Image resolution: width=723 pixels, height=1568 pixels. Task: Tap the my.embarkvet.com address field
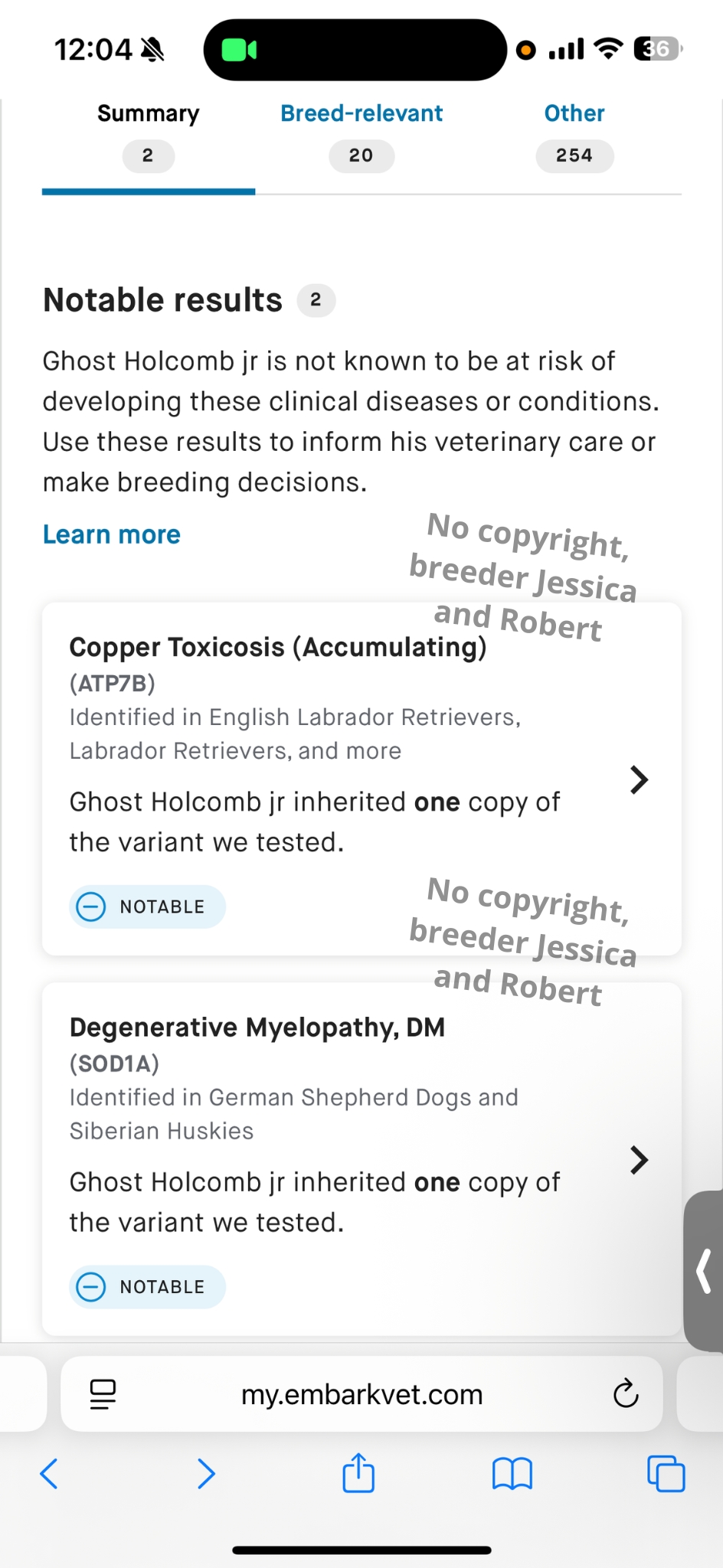coord(361,1394)
